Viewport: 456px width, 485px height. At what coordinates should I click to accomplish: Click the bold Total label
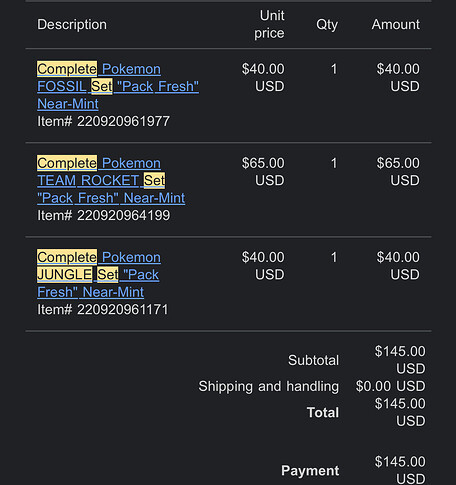tap(323, 412)
